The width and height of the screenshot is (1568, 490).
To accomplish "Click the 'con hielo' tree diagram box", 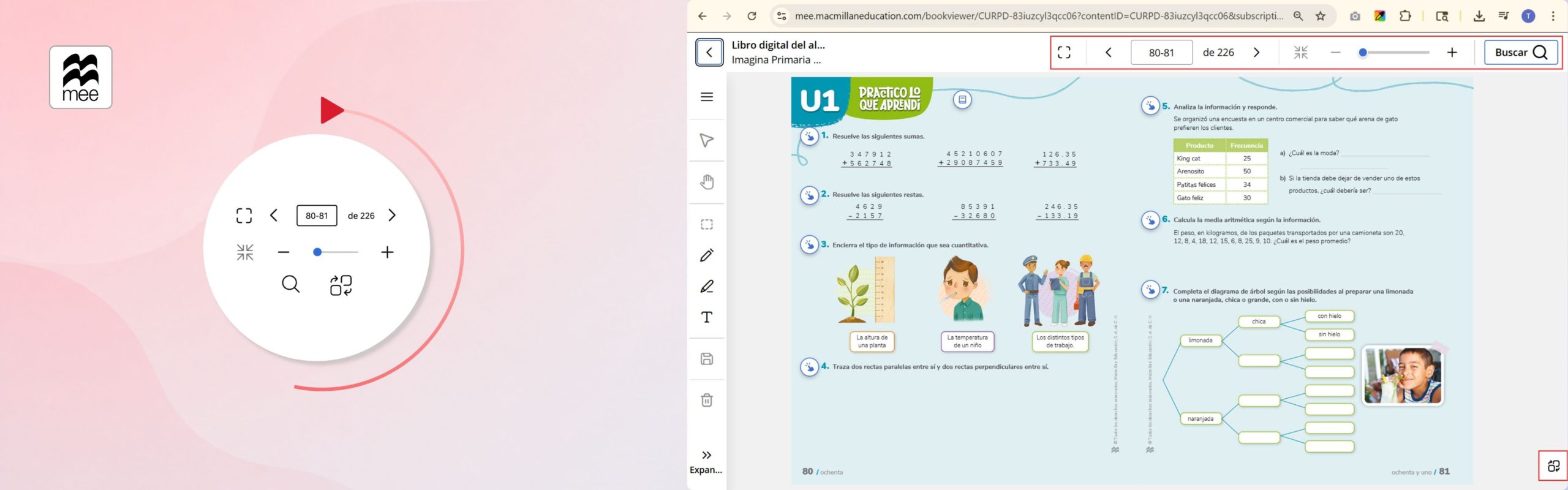I will coord(1329,316).
